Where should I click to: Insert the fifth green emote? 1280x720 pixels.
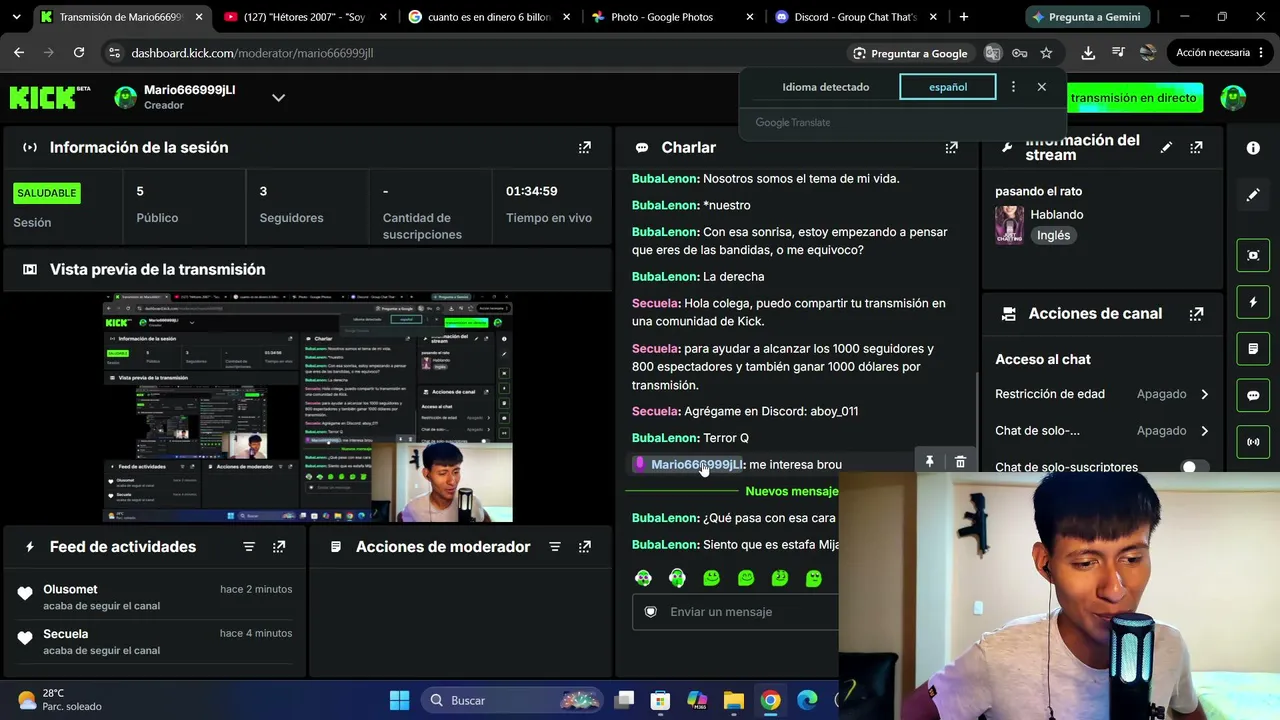tap(779, 578)
